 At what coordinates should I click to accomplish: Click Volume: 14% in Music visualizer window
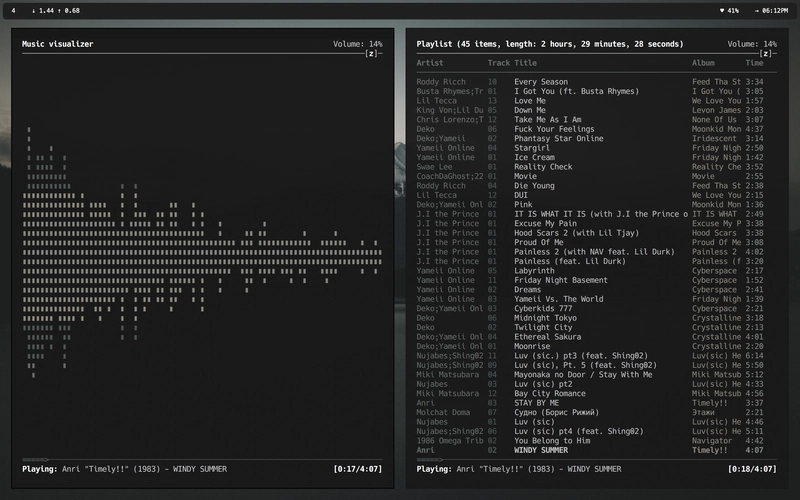358,44
